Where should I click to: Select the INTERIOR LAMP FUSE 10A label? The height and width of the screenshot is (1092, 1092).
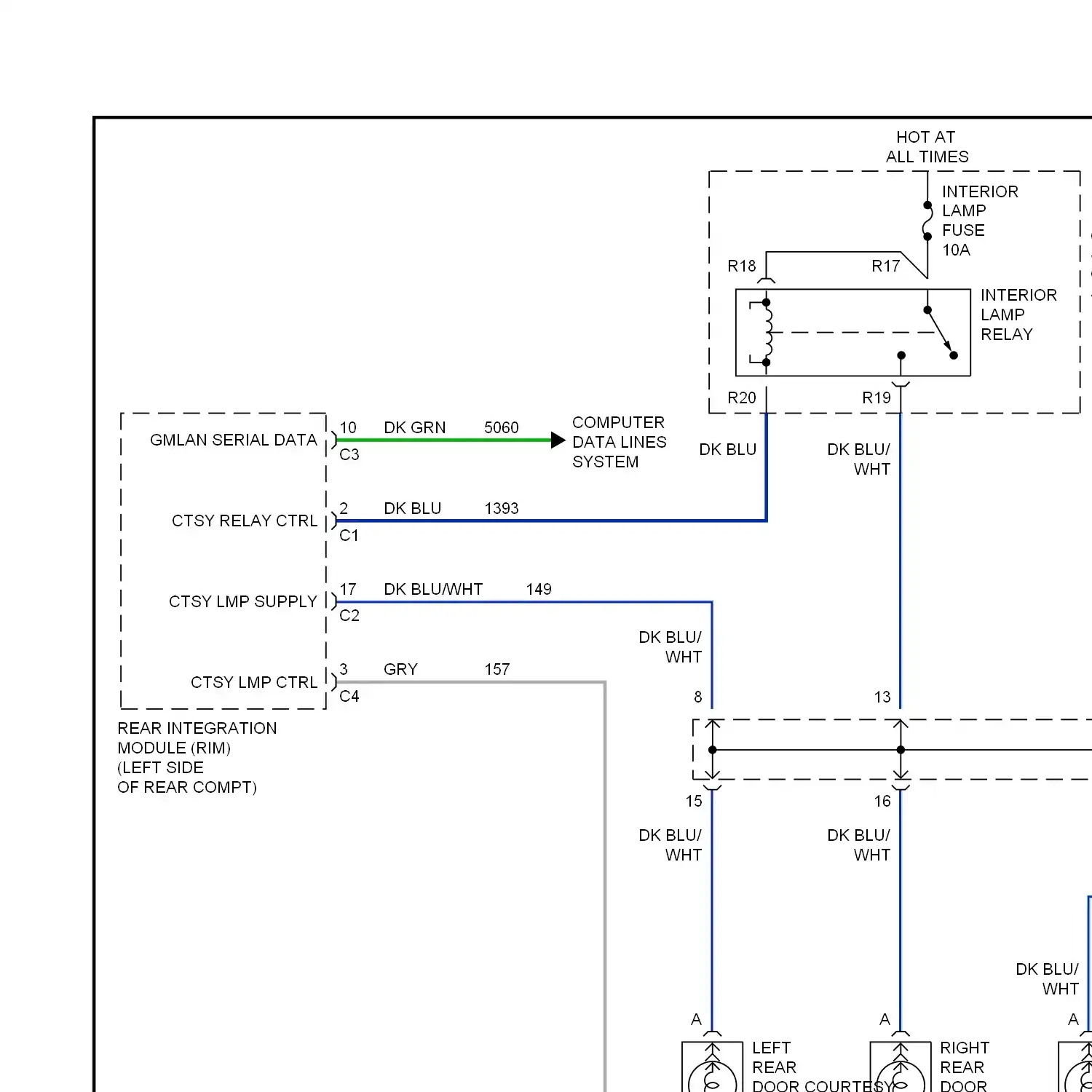click(x=980, y=221)
